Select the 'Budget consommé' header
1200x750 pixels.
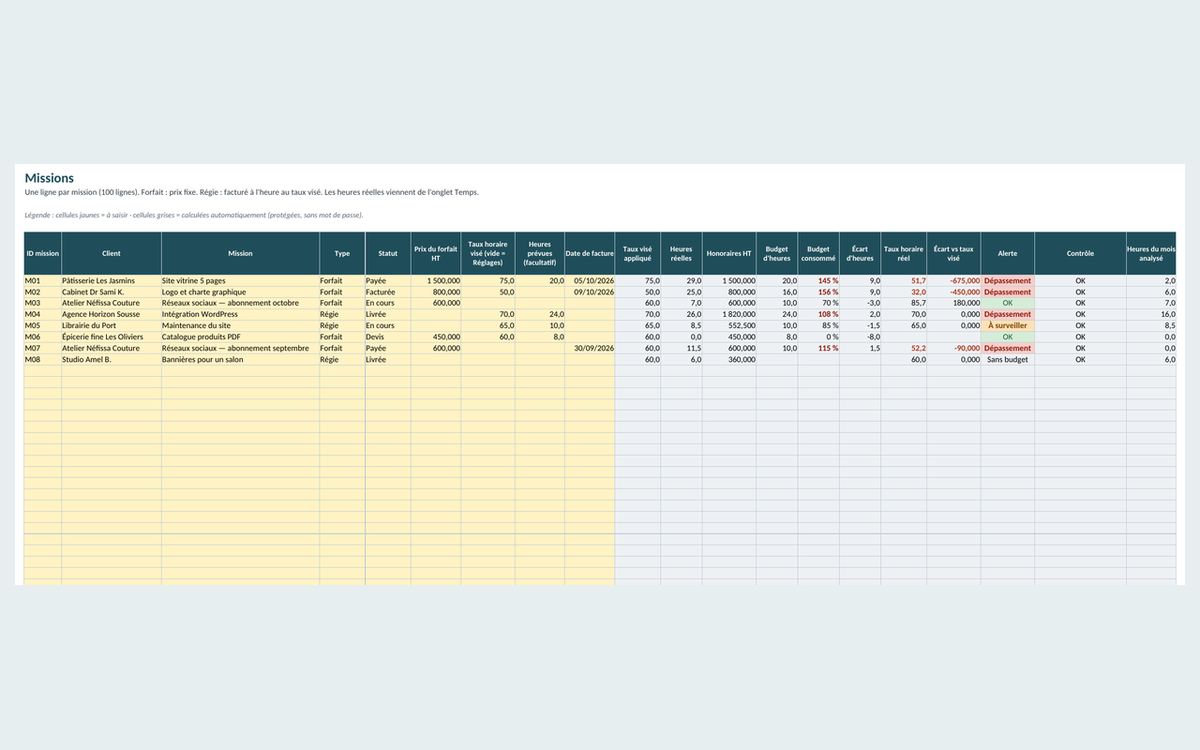818,254
